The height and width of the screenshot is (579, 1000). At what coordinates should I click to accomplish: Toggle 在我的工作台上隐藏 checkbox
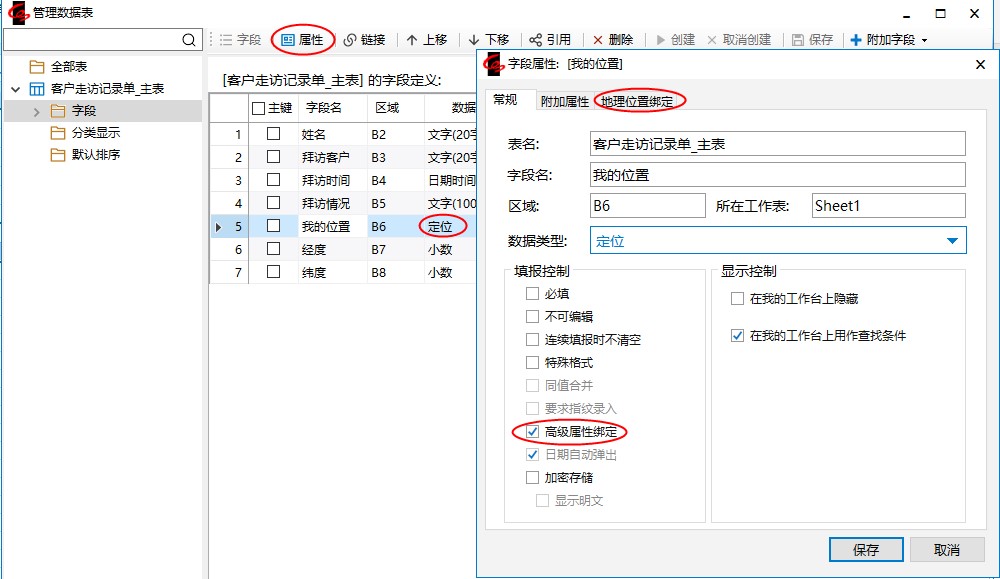(x=737, y=299)
